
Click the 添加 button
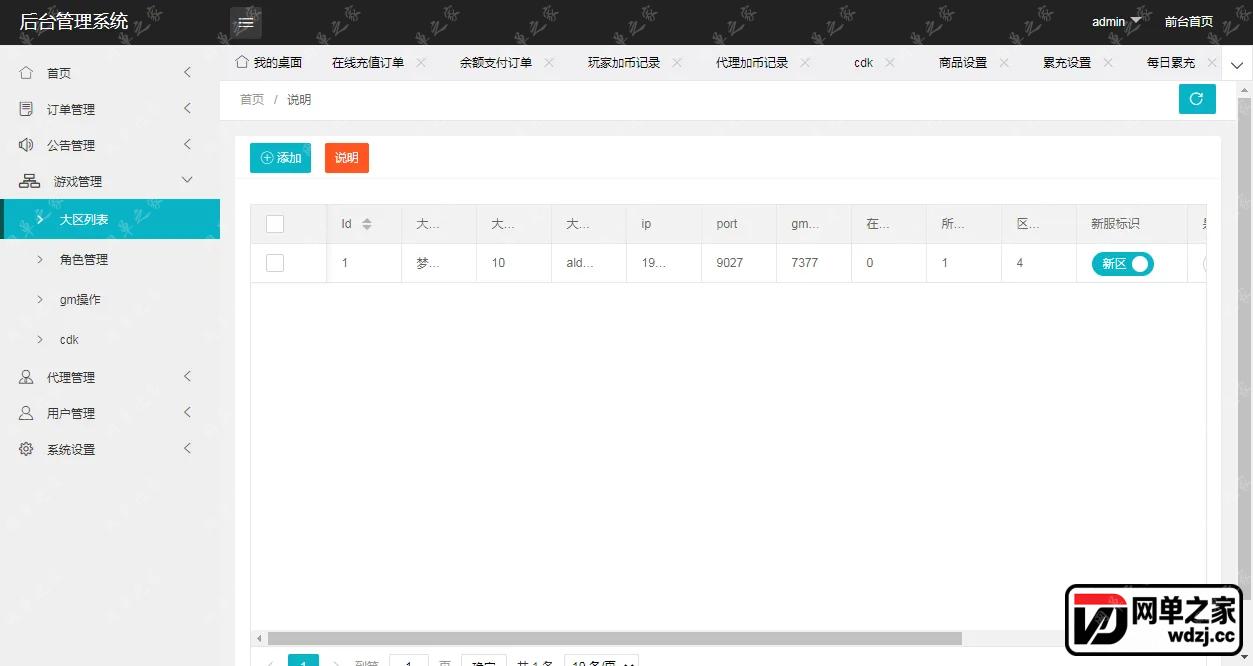(280, 158)
